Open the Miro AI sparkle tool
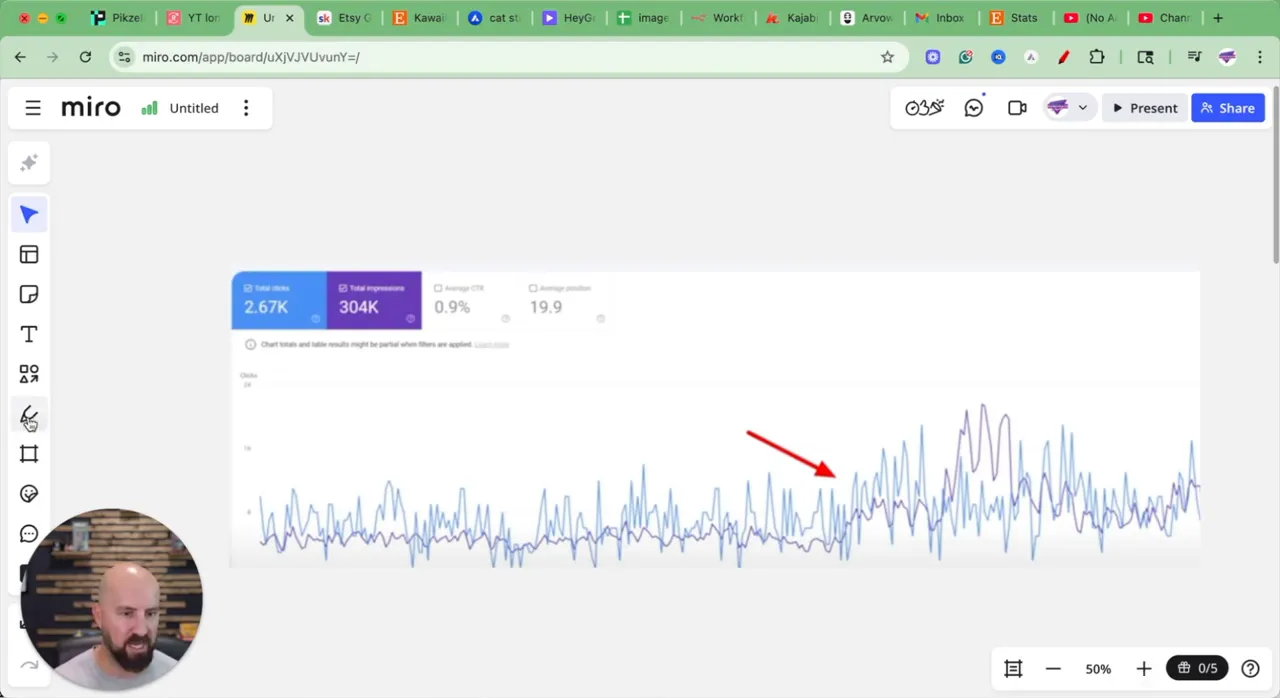This screenshot has width=1280, height=698. (x=29, y=163)
